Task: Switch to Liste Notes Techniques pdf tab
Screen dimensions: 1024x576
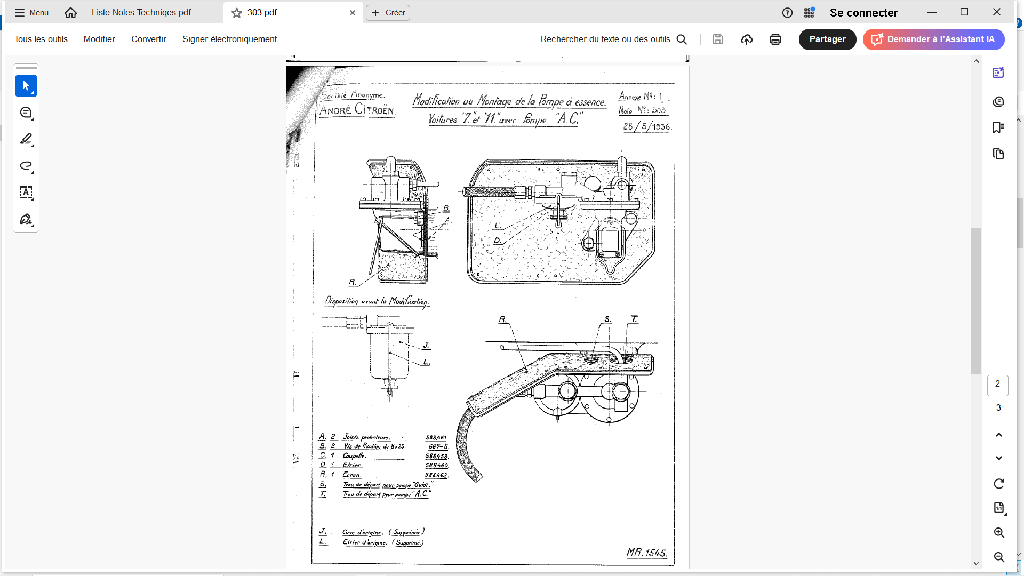Action: [x=141, y=12]
